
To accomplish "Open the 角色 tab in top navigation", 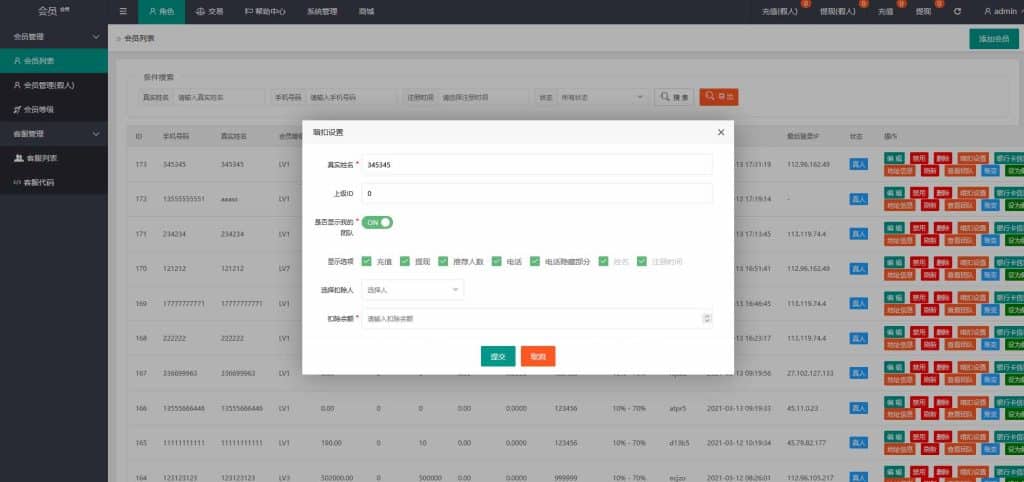I will point(161,11).
